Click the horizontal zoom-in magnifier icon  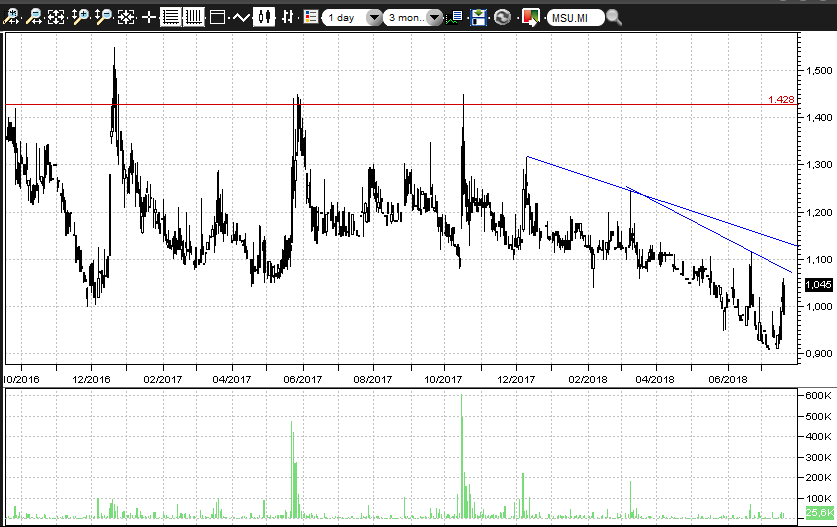point(11,17)
